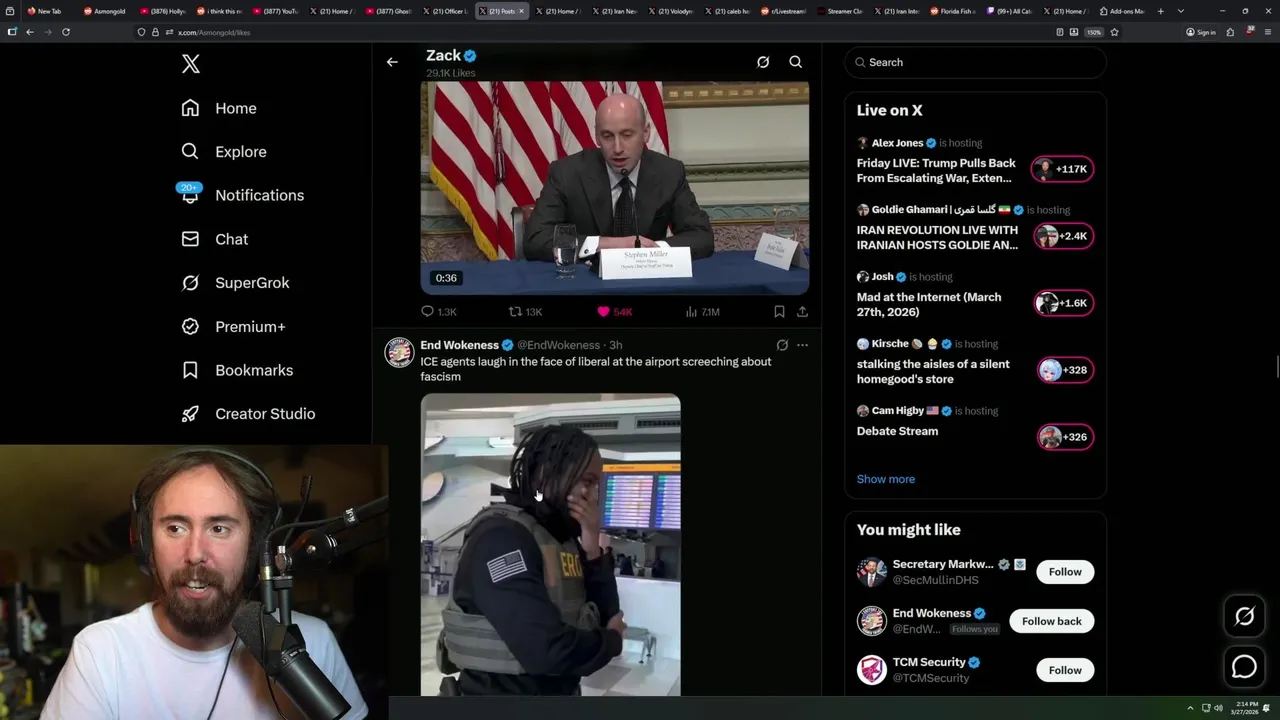1280x720 pixels.
Task: Open Notifications in the sidebar
Action: pyautogui.click(x=242, y=195)
